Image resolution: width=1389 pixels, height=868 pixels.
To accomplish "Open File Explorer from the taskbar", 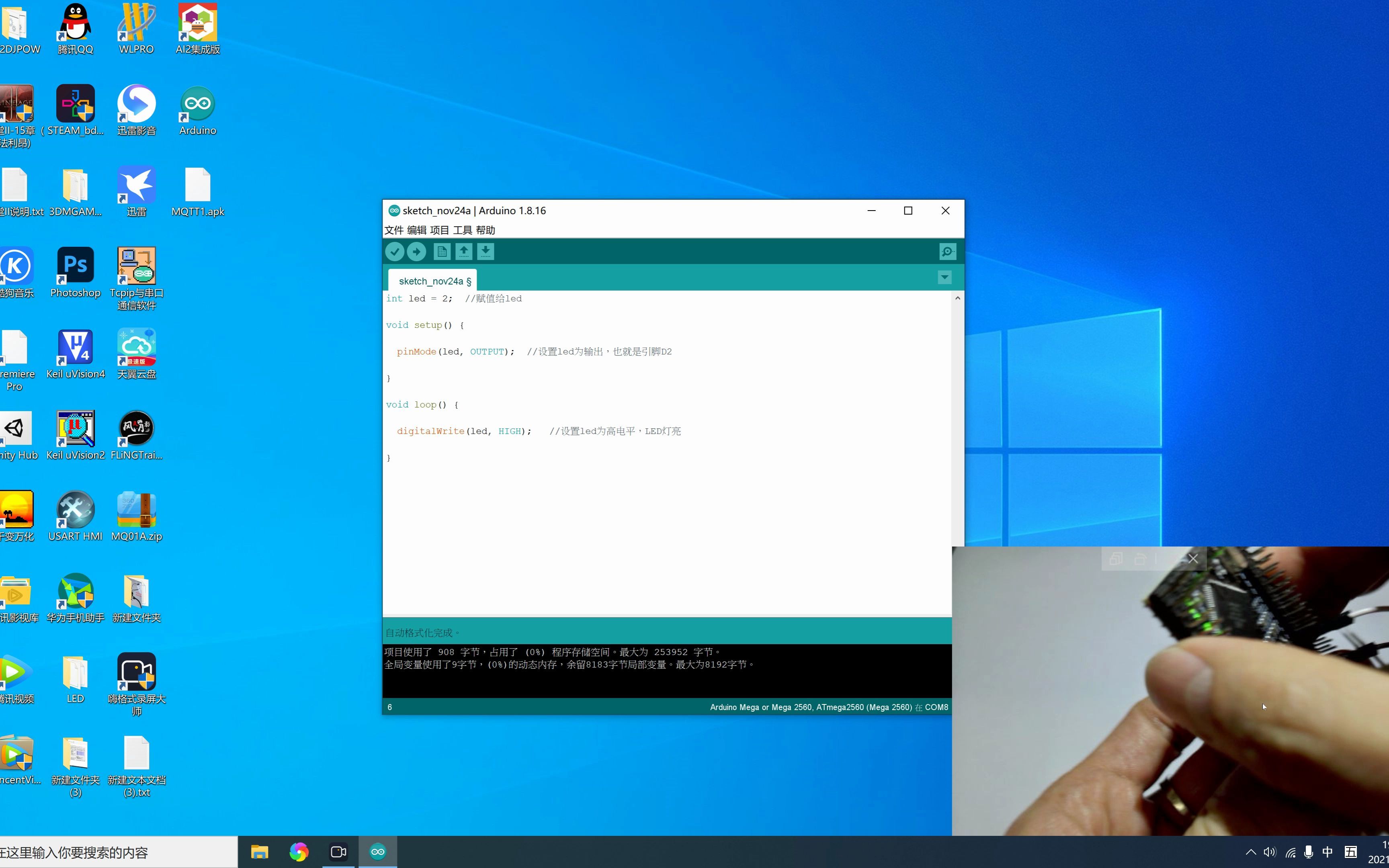I will [x=260, y=852].
